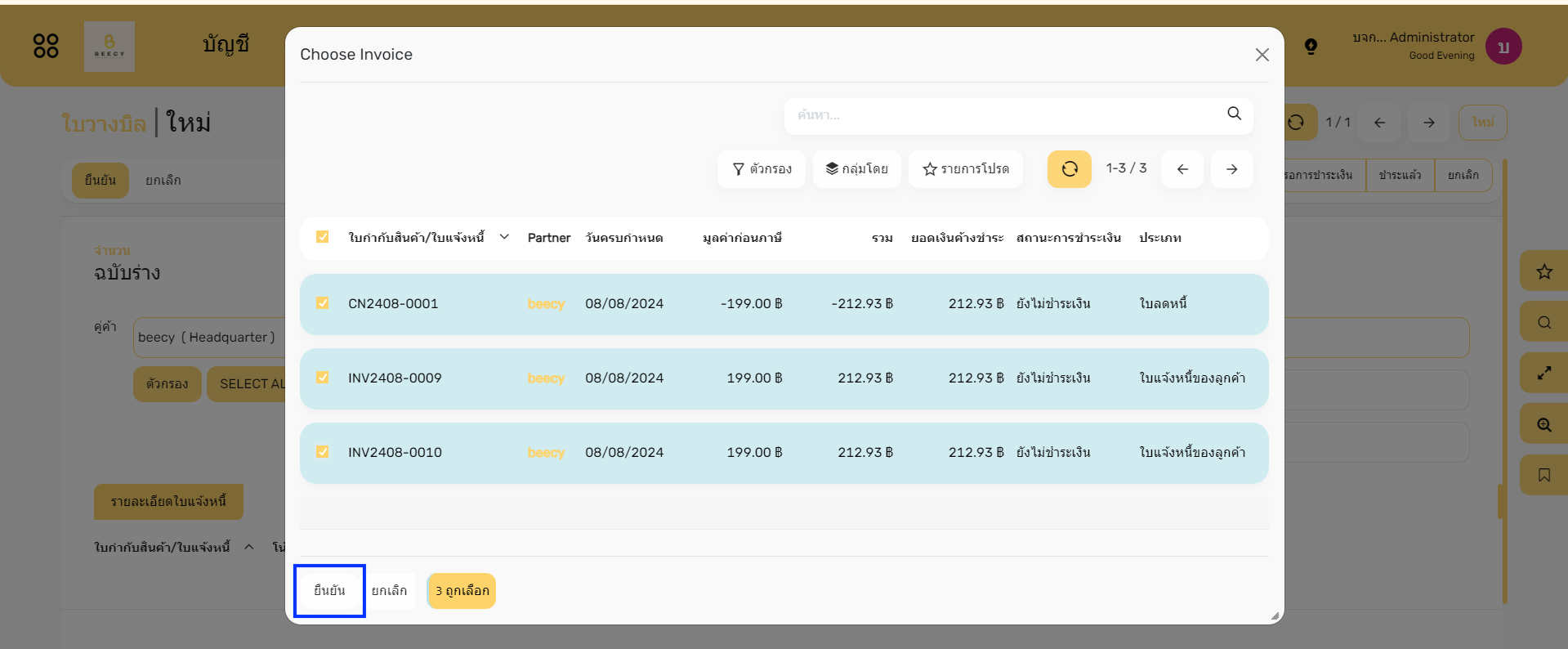Click the star favorite sidebar icon
This screenshot has height=649, width=1568.
[x=1544, y=272]
